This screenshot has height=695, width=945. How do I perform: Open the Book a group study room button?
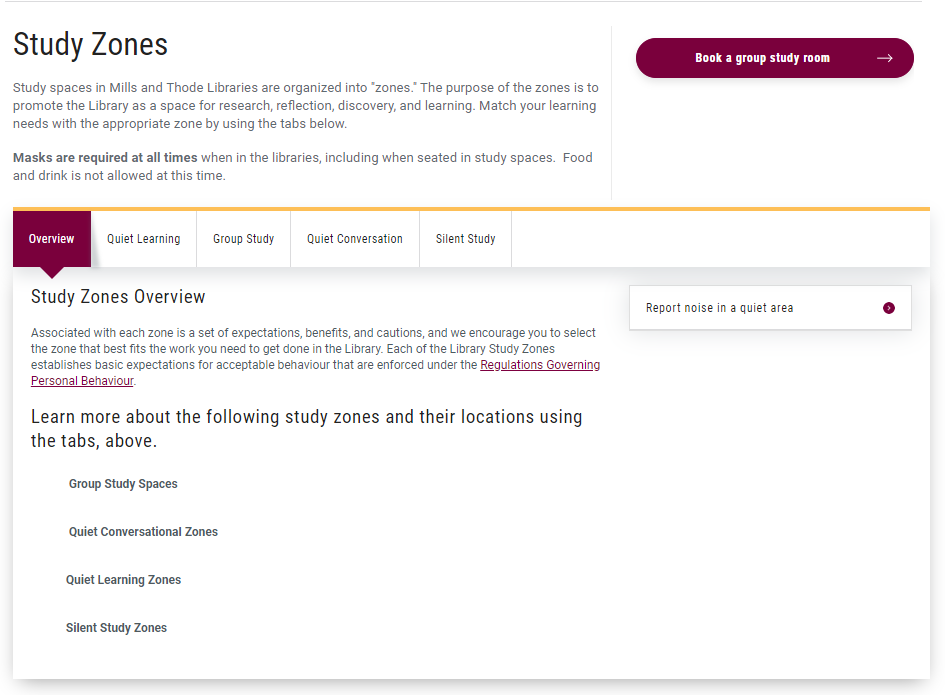(774, 58)
